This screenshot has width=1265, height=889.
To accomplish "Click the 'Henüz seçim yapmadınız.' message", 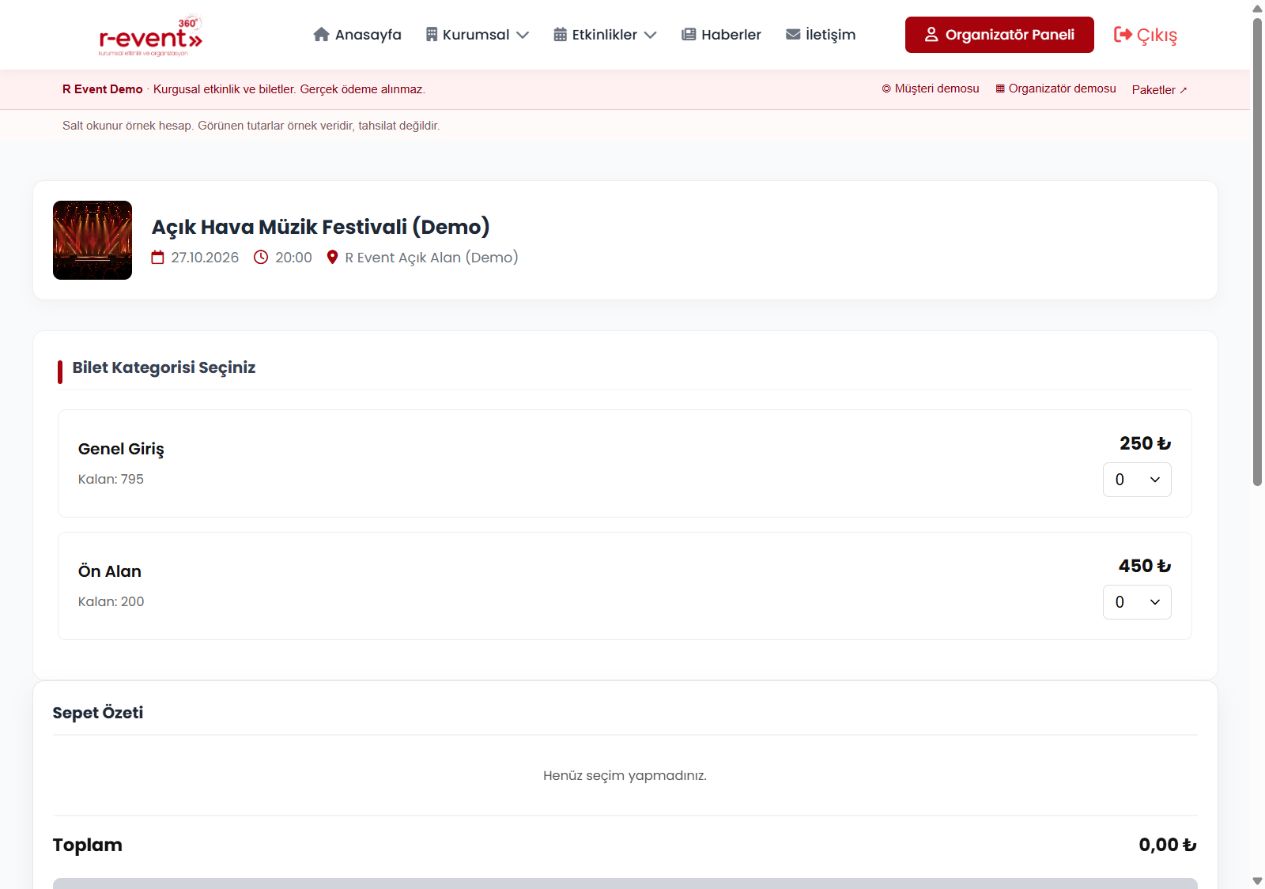I will [x=625, y=776].
